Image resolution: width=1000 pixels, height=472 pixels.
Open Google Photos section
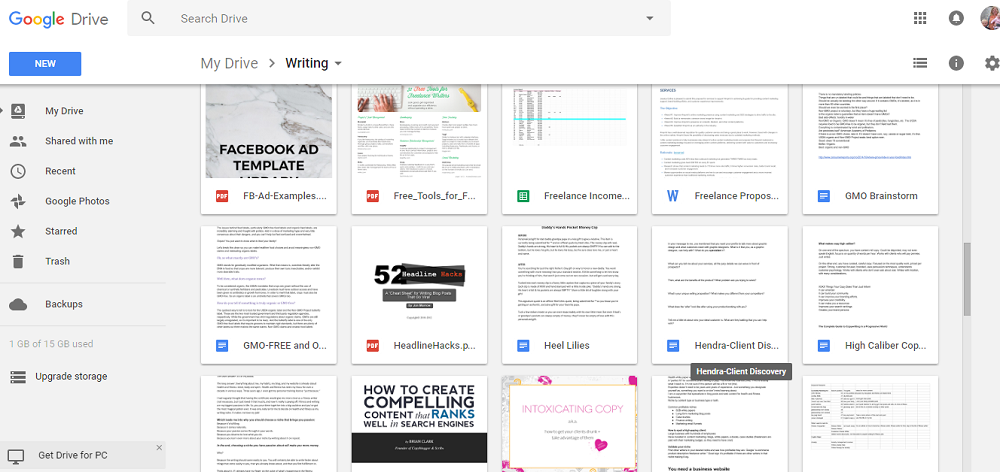77,201
